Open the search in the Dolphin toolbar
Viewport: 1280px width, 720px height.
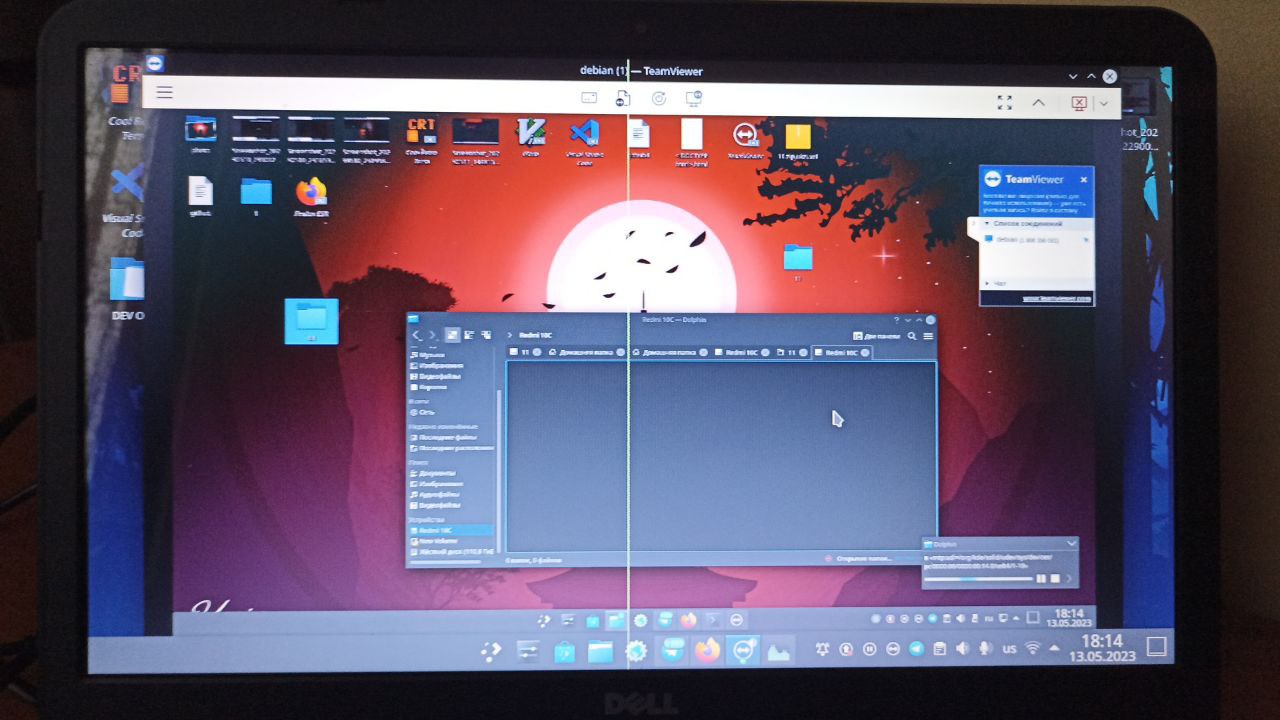[x=912, y=336]
